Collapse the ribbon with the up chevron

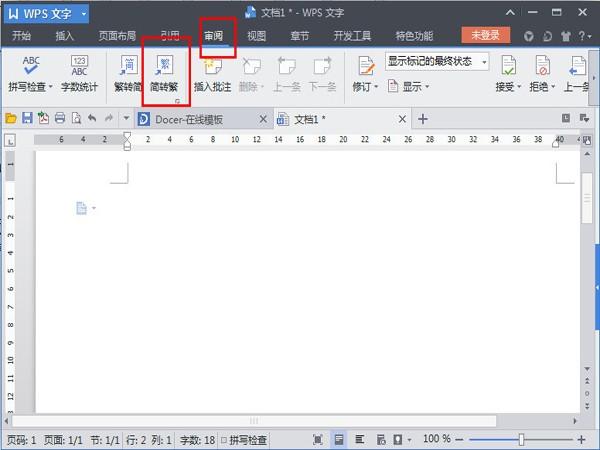click(x=510, y=13)
